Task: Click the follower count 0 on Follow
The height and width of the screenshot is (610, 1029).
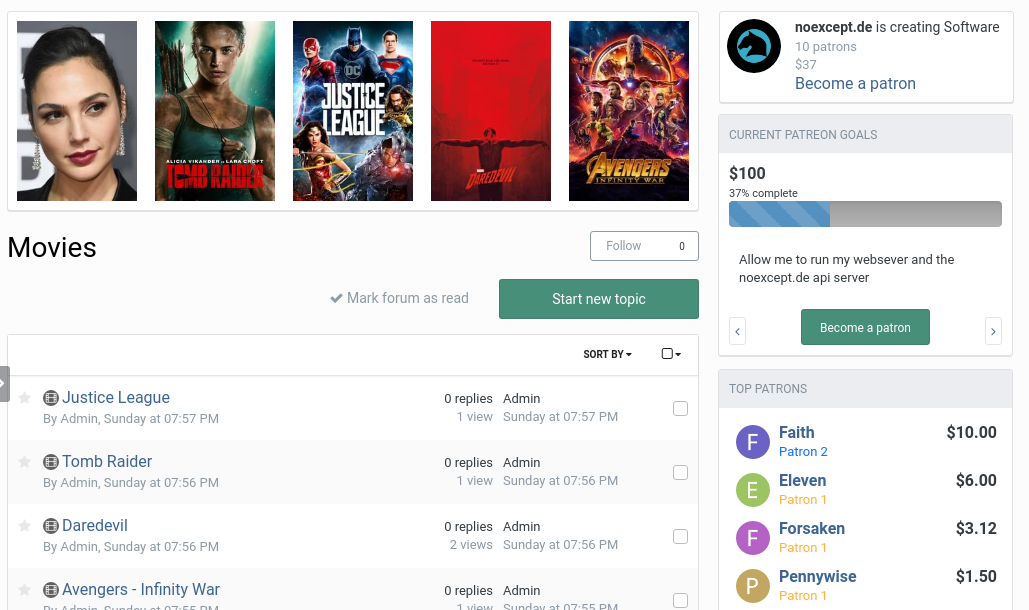Action: tap(681, 246)
